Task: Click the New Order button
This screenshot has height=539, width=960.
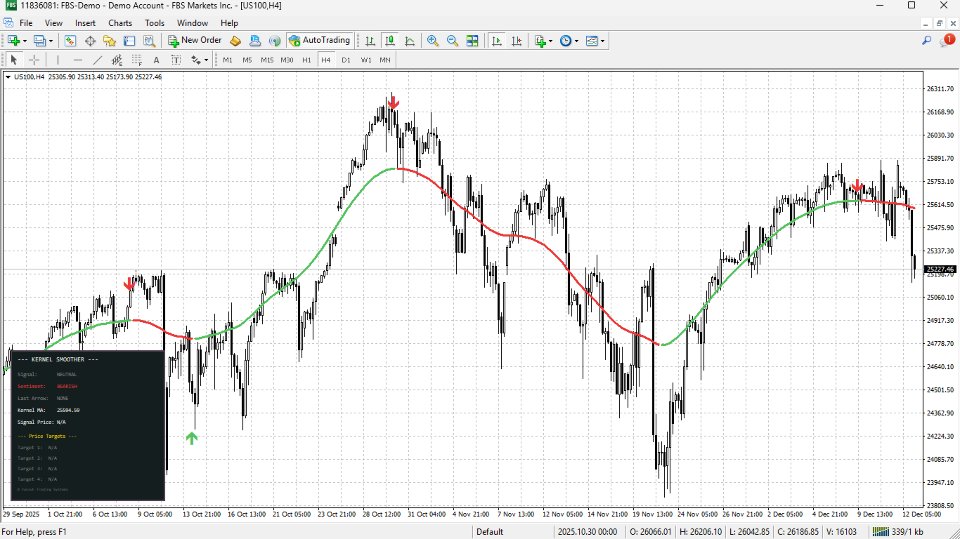Action: tap(195, 40)
